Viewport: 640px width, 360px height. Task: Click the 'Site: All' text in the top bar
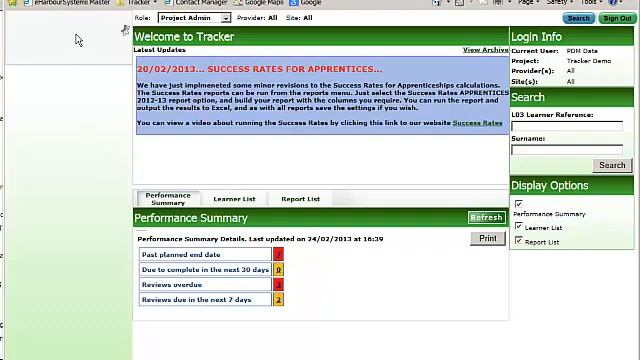pos(299,18)
